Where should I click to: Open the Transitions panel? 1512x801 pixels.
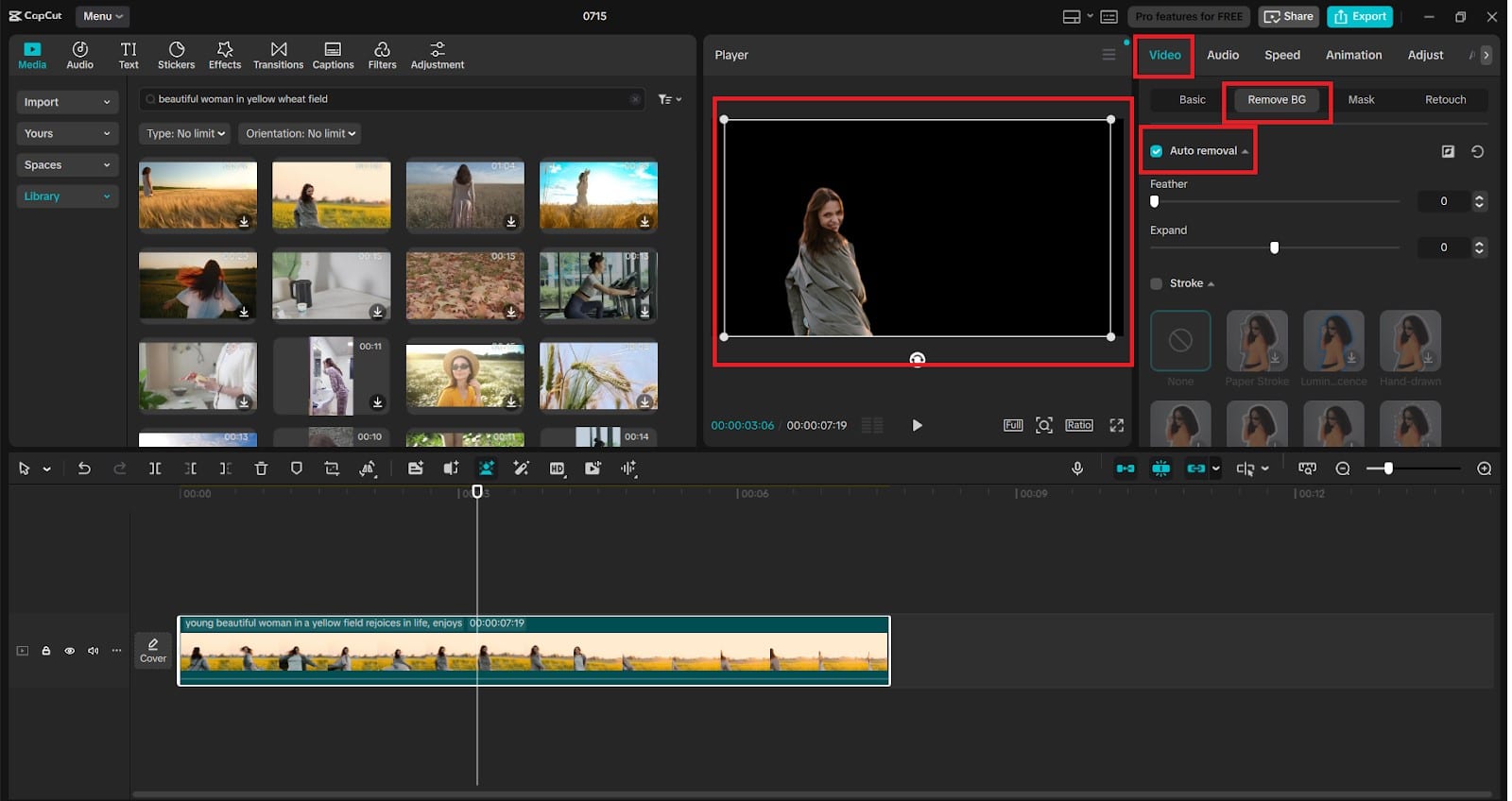278,55
